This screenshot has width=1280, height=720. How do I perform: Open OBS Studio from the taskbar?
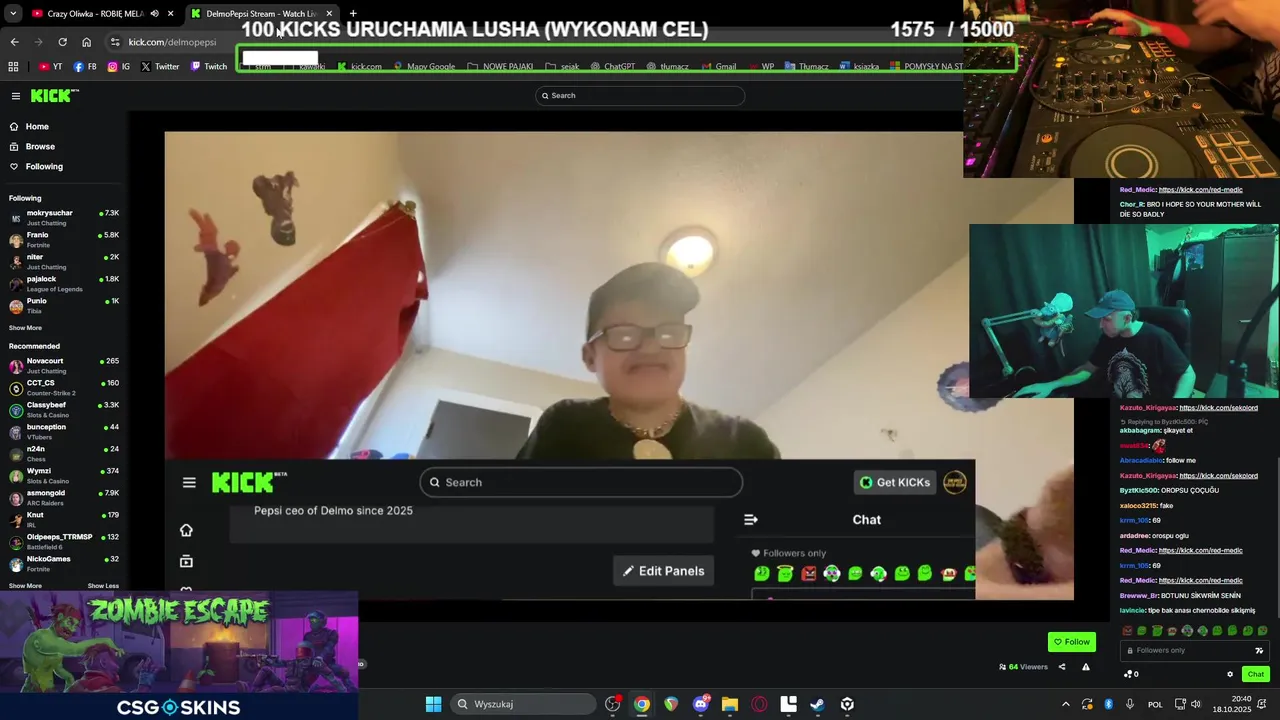tap(613, 704)
